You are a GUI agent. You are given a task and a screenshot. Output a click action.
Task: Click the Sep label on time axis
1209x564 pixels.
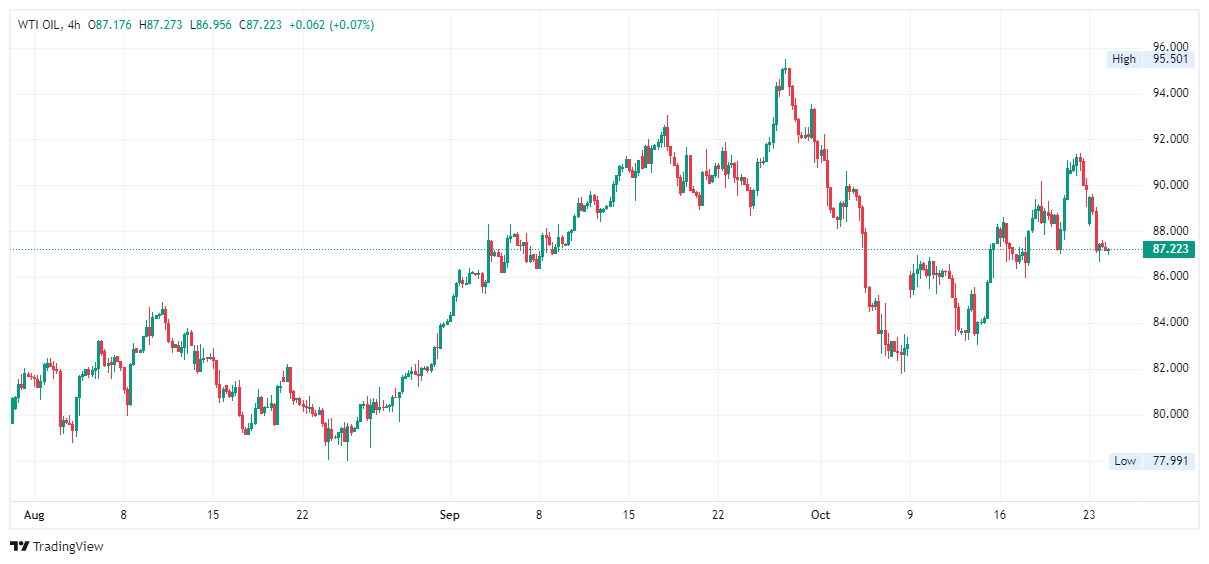[450, 516]
